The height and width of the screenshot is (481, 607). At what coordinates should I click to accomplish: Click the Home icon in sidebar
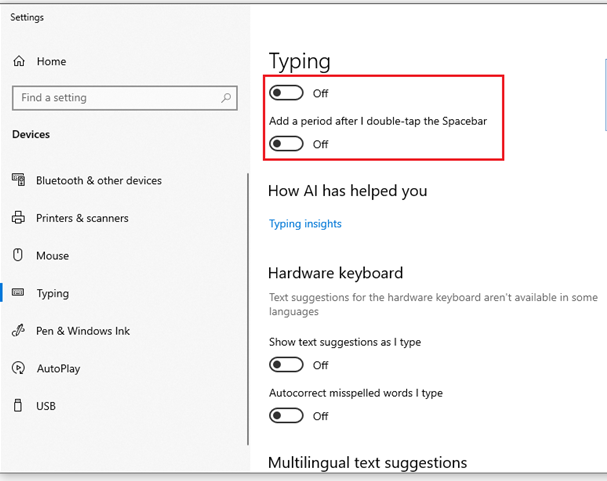tap(19, 62)
